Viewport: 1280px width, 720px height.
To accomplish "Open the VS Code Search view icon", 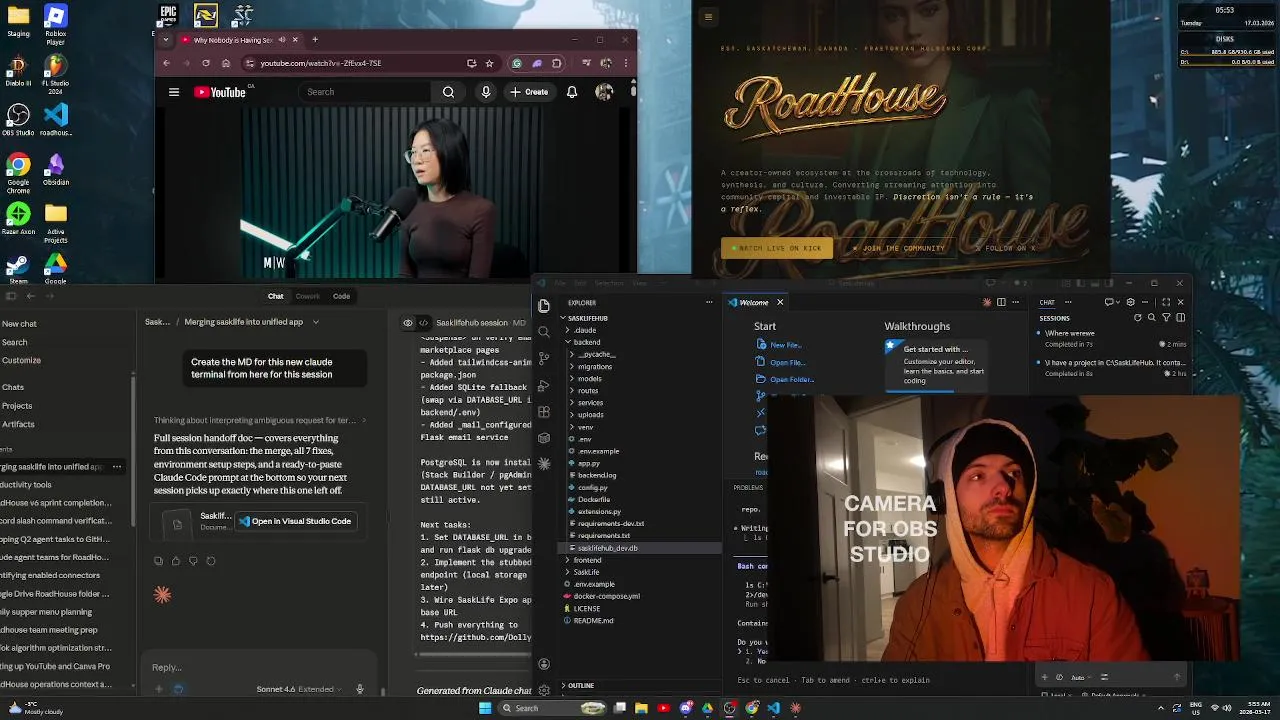I will 544,332.
